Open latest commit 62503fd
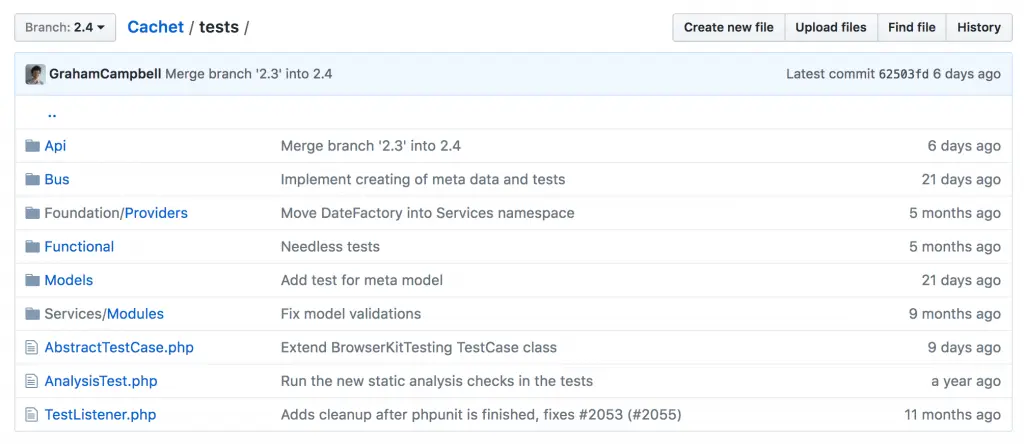This screenshot has height=444, width=1024. click(x=903, y=74)
